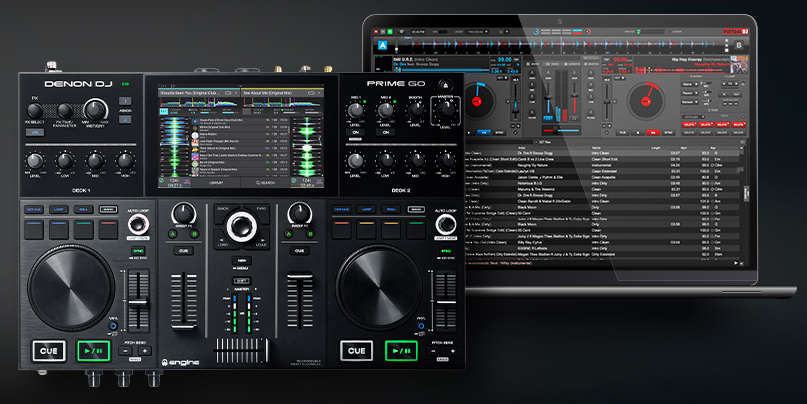The width and height of the screenshot is (807, 404).
Task: Click the SHIFT button in mixer section
Action: [241, 281]
